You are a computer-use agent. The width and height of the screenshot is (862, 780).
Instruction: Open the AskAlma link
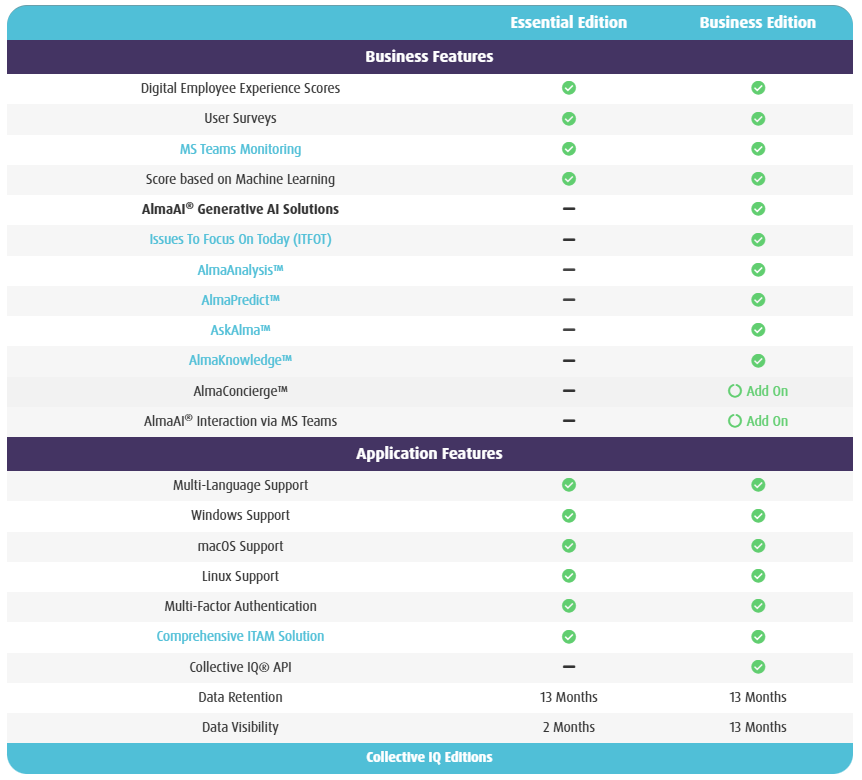(240, 330)
